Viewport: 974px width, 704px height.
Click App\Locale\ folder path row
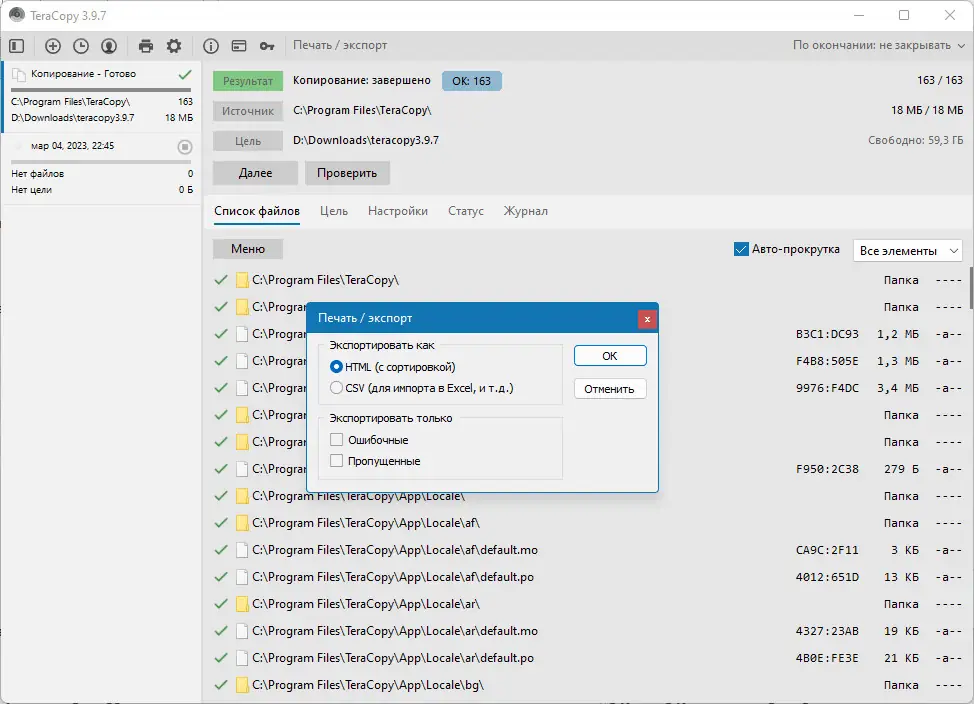[358, 496]
